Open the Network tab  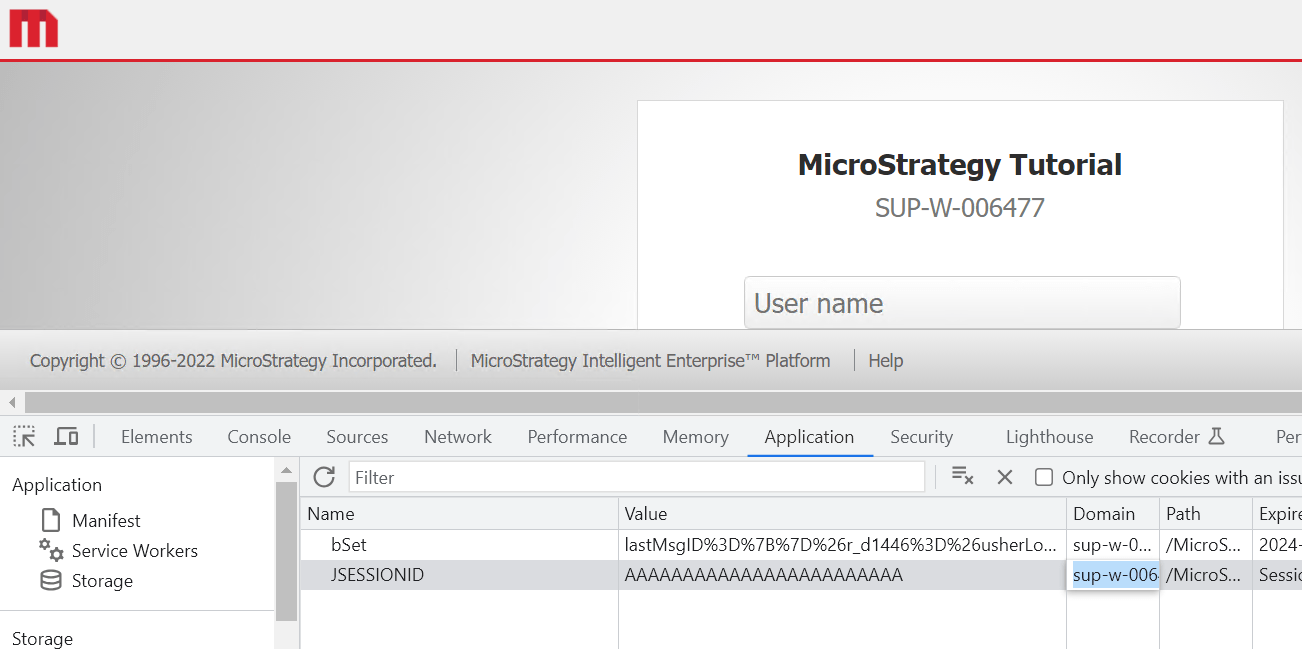click(457, 437)
